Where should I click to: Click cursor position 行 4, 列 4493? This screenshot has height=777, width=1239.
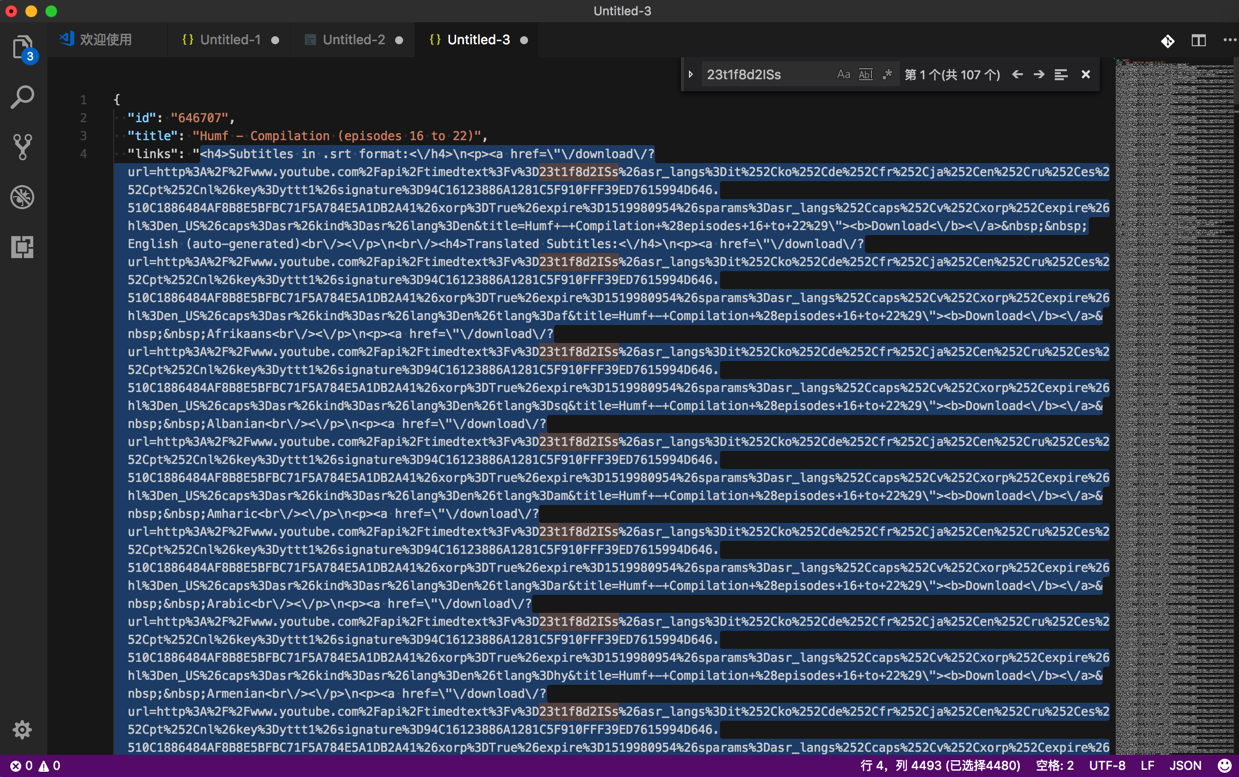pyautogui.click(x=940, y=766)
